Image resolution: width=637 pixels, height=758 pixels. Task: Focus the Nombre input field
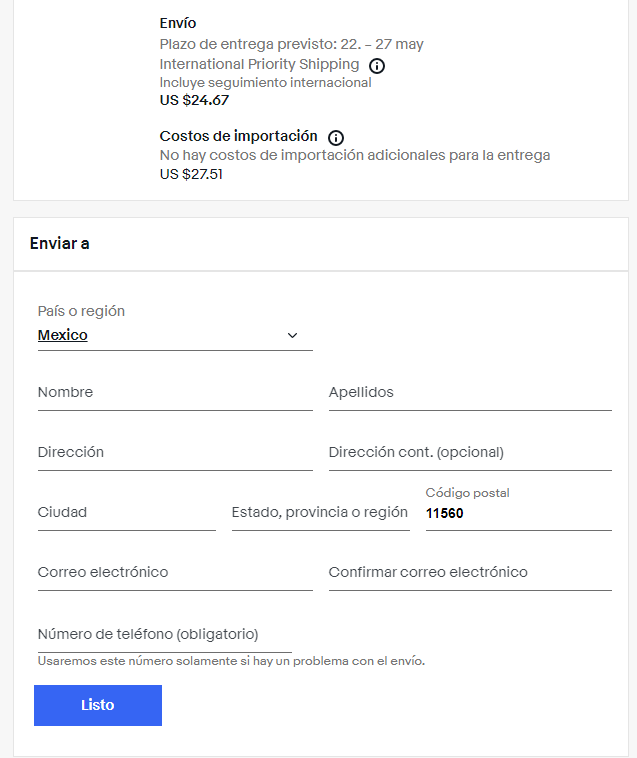click(174, 393)
